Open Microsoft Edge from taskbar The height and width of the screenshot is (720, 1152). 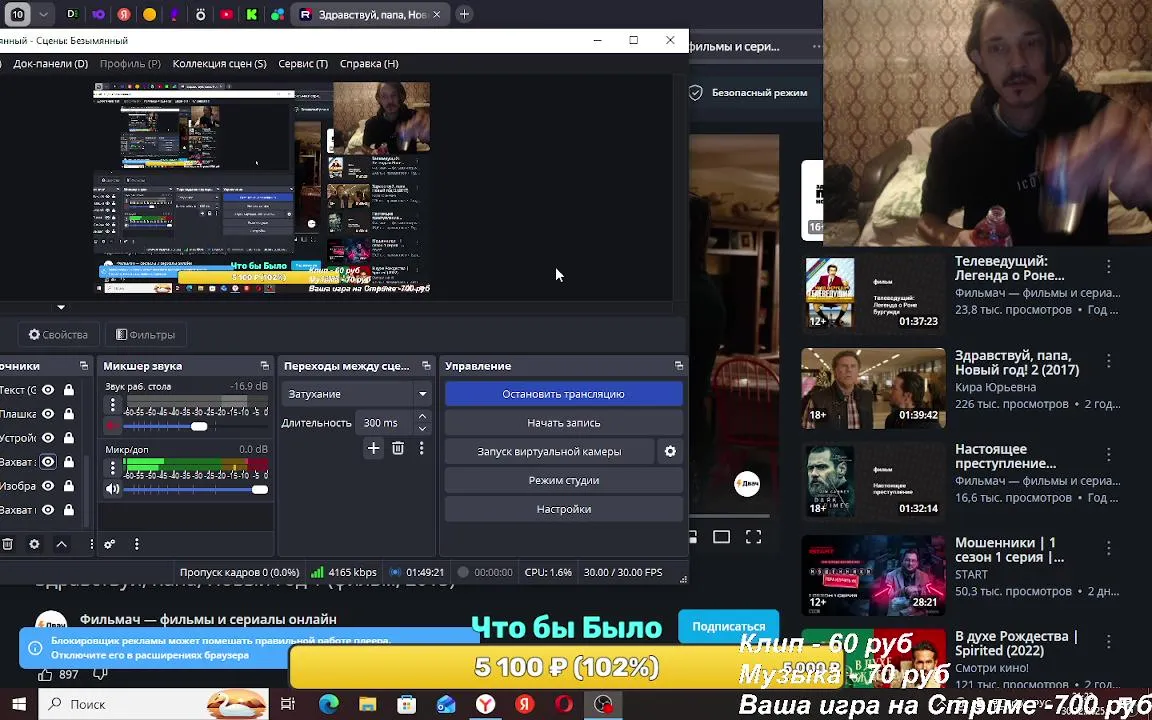[x=328, y=705]
